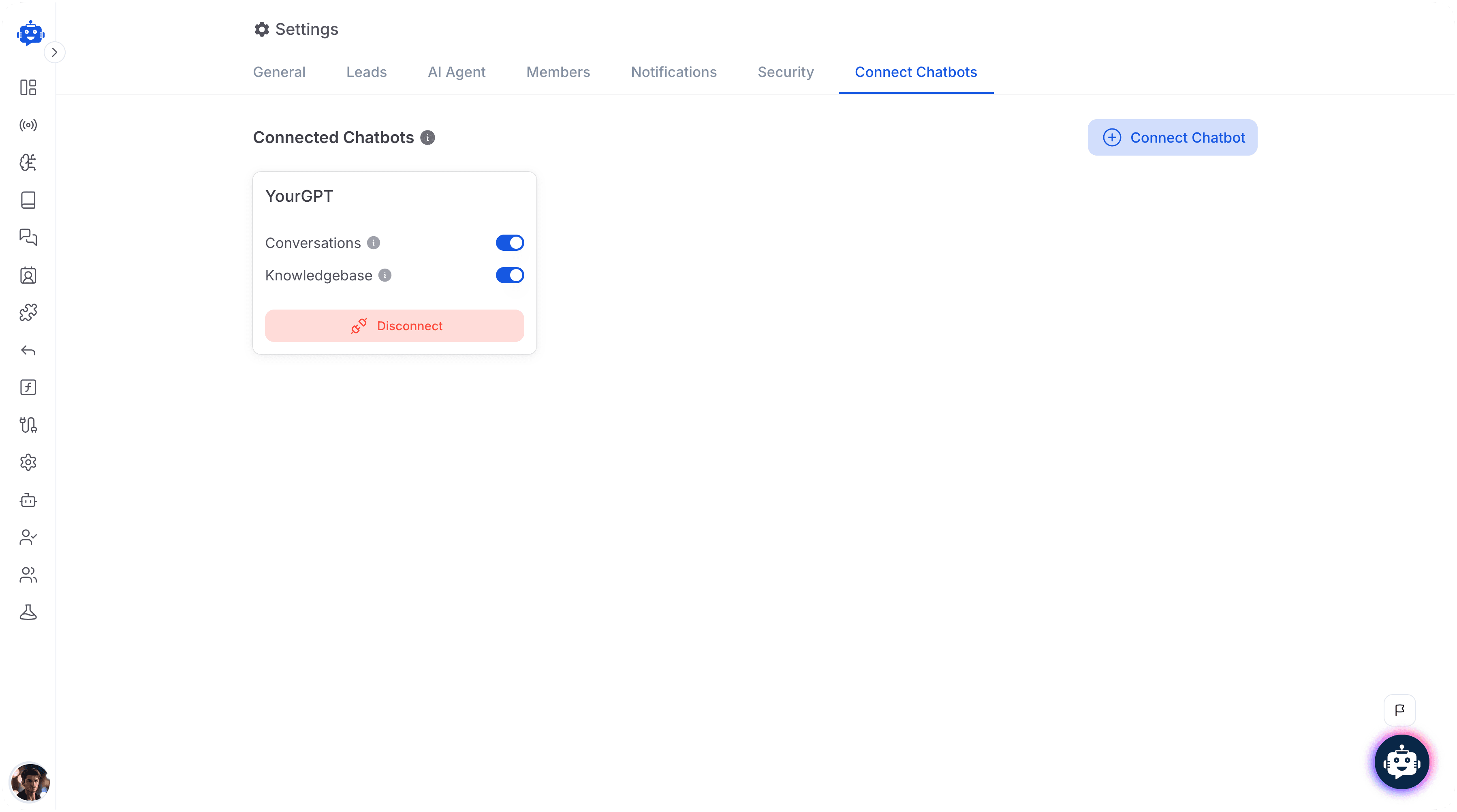Open the chatbot robot icon in sidebar
Viewport: 1457px width, 812px height.
pos(28,500)
